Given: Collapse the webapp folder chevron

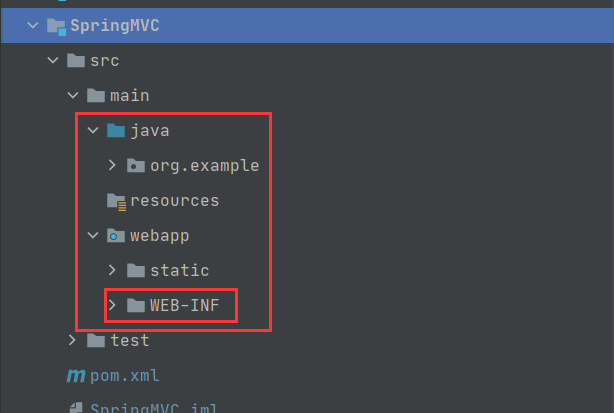Looking at the screenshot, I should coord(93,235).
